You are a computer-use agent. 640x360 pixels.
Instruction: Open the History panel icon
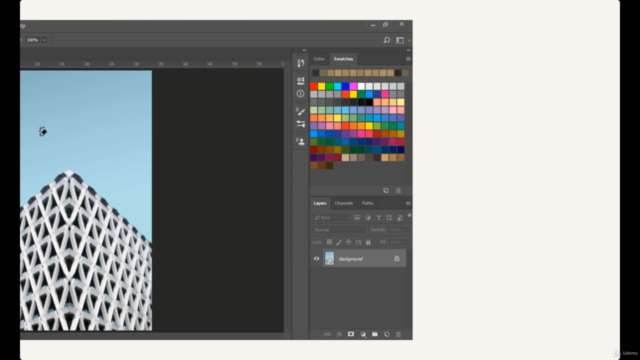click(x=301, y=63)
